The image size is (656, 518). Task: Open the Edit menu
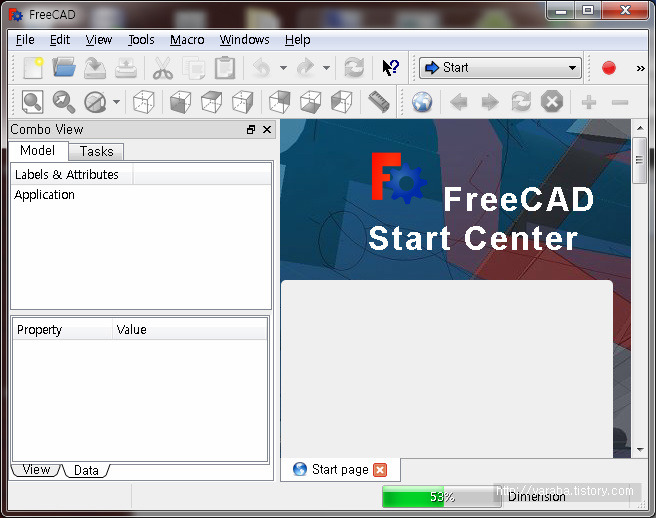pyautogui.click(x=60, y=40)
